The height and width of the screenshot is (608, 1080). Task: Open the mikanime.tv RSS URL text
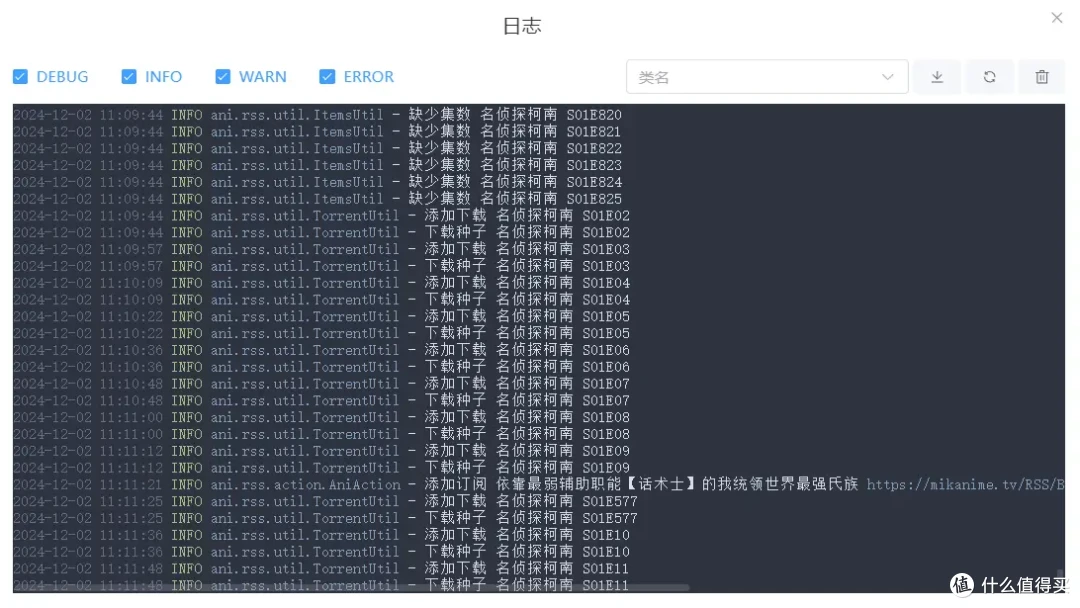tap(966, 485)
